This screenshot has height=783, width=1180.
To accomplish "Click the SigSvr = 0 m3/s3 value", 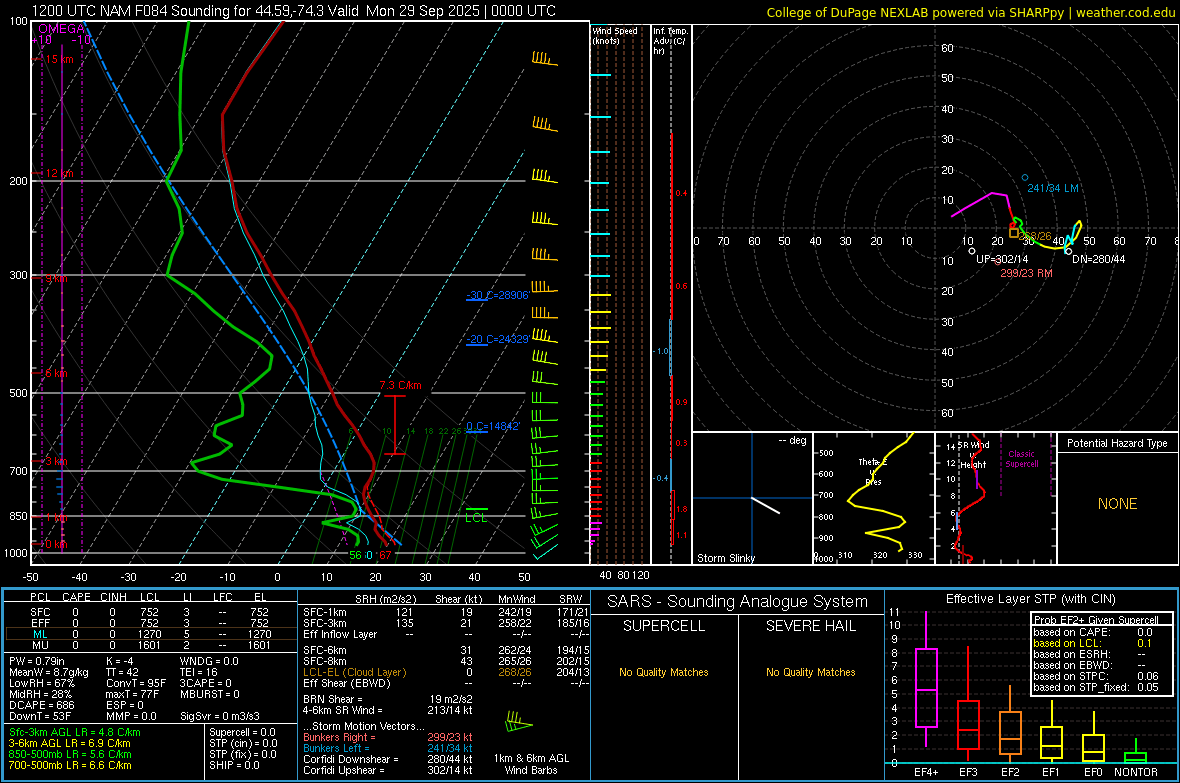I will (x=220, y=716).
